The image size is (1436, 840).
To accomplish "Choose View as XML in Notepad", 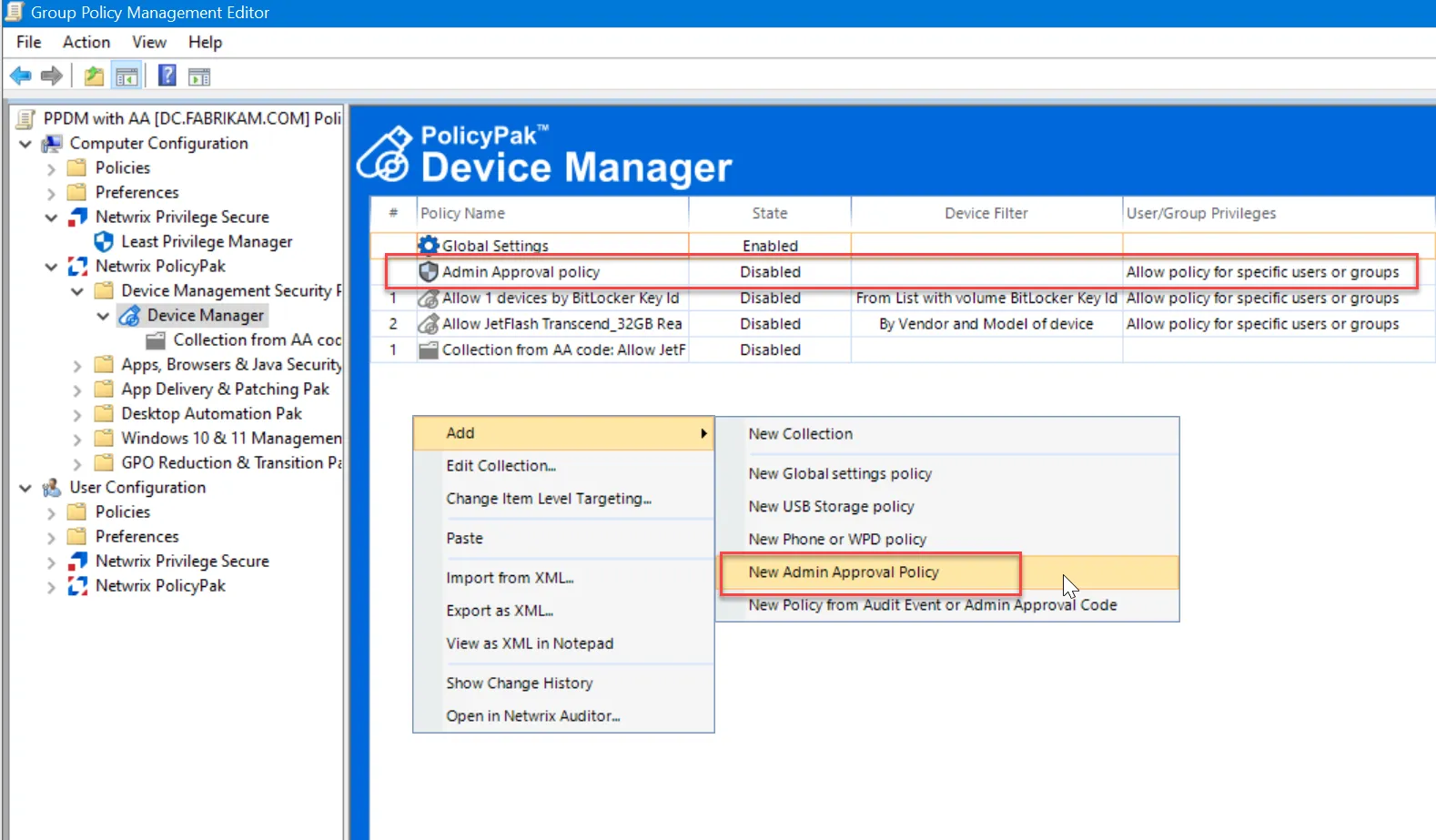I will [x=563, y=643].
